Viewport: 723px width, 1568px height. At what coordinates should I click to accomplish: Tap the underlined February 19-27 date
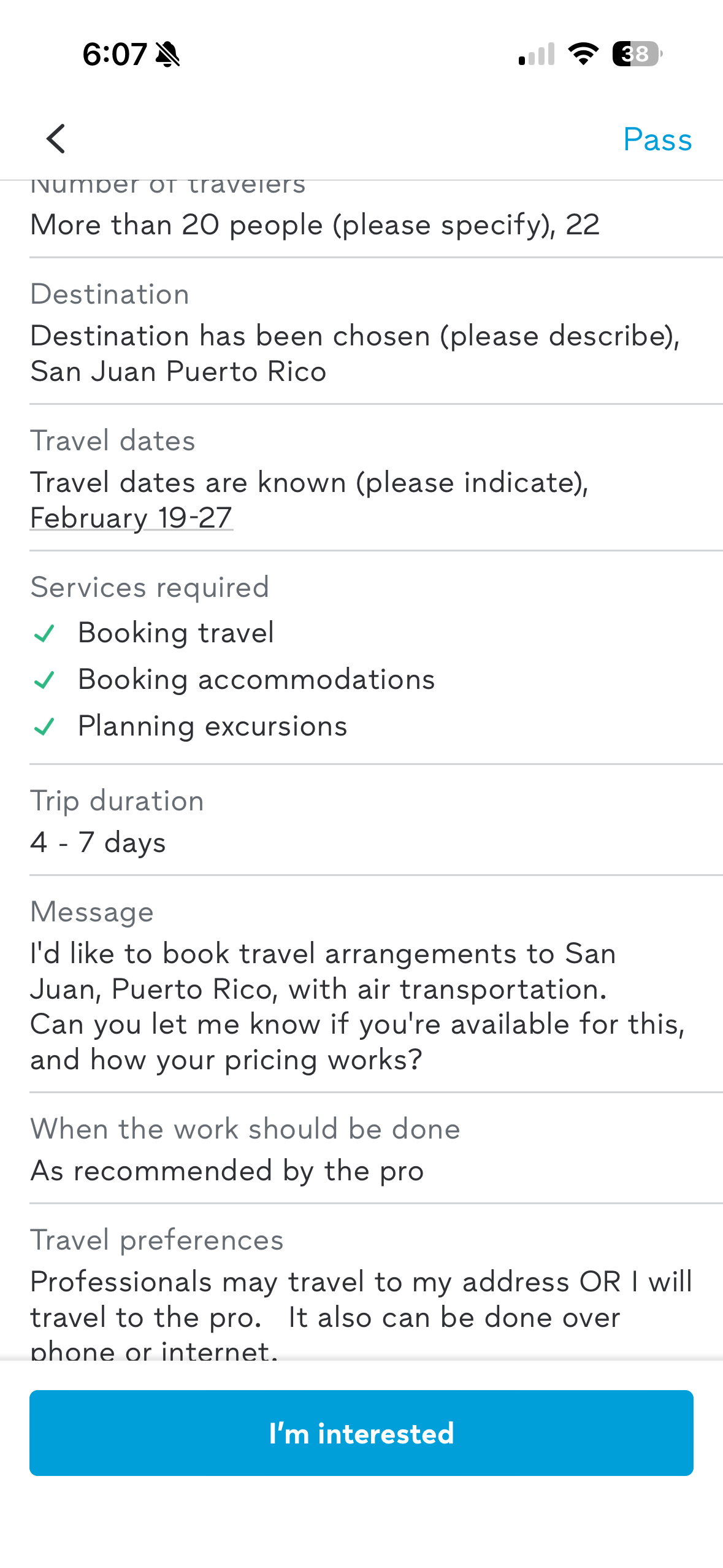131,518
